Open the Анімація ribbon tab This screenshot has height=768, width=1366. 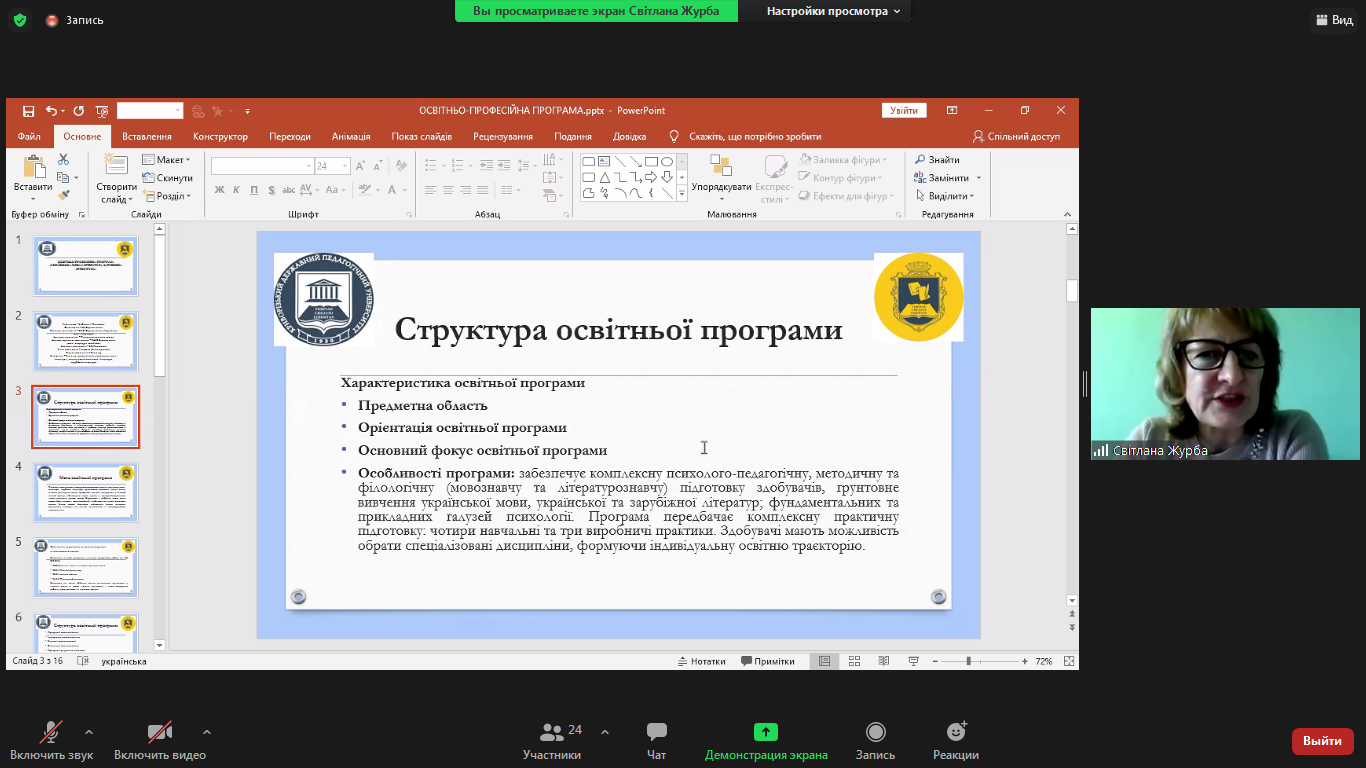pos(351,136)
